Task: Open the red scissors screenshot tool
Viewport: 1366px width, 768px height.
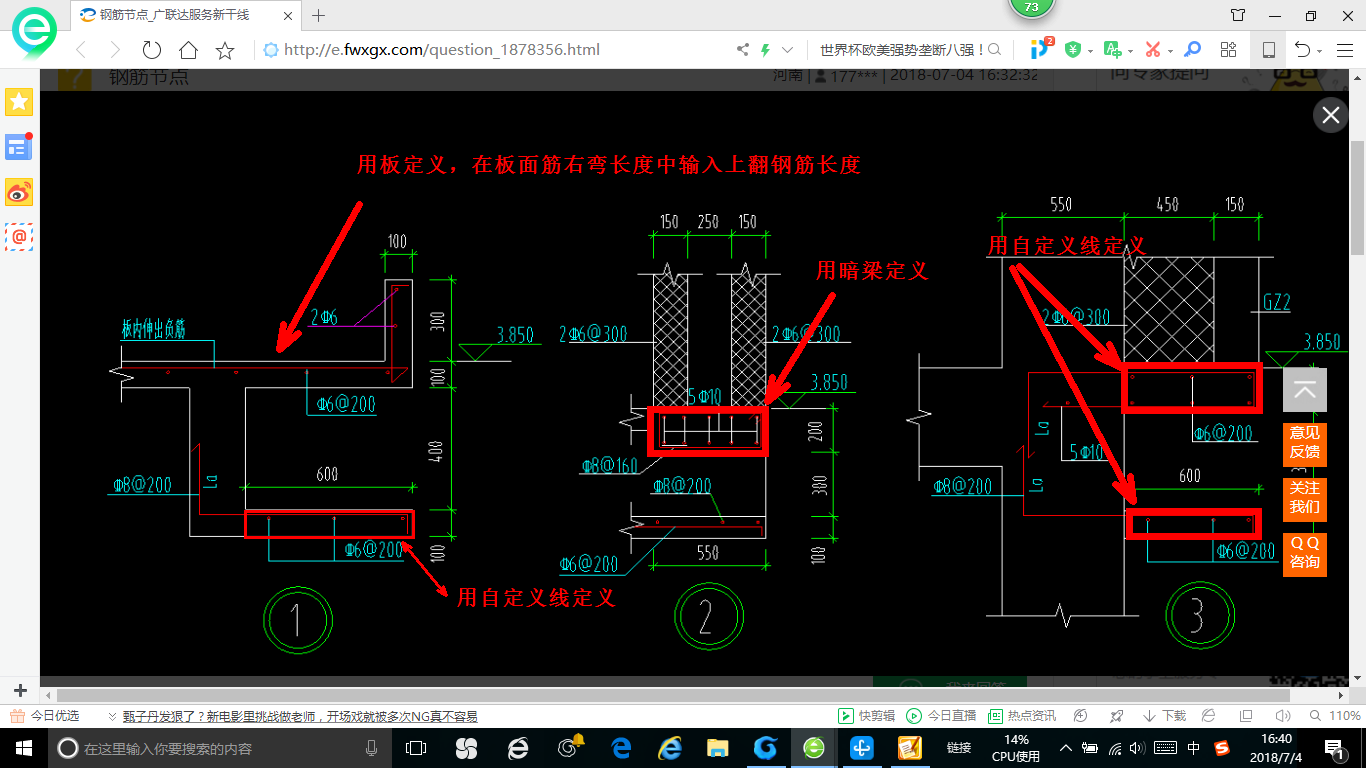Action: [x=1152, y=49]
